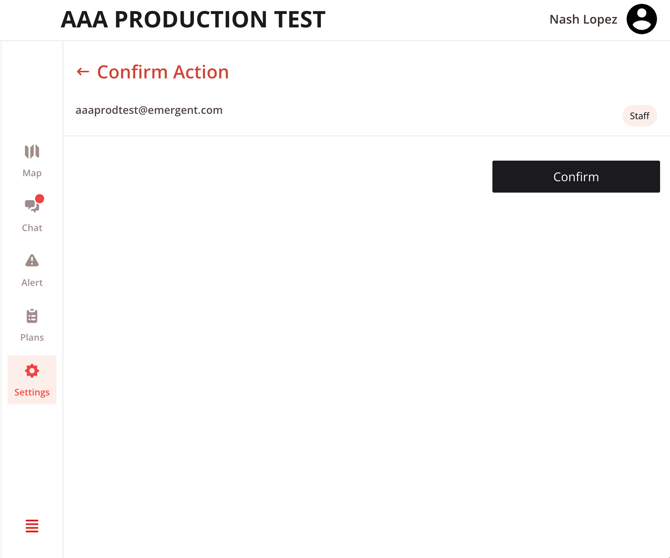Screen dimensions: 670x558
Task: Open the Plans clipboard icon
Action: tap(32, 316)
